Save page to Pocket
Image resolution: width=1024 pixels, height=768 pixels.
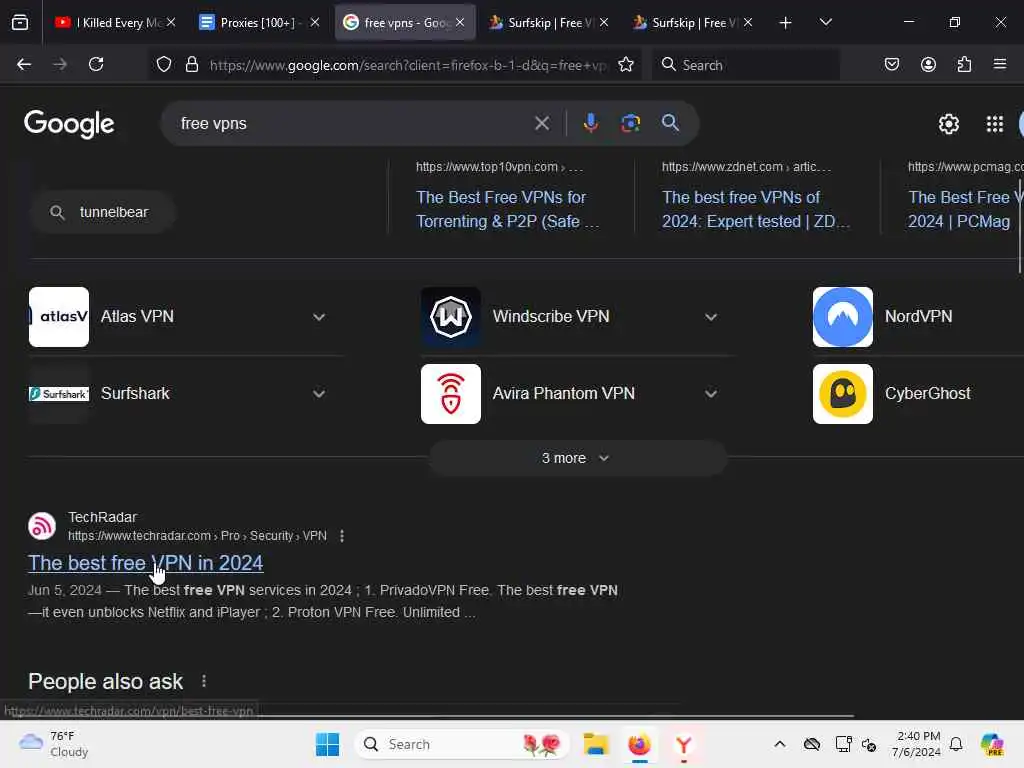891,64
